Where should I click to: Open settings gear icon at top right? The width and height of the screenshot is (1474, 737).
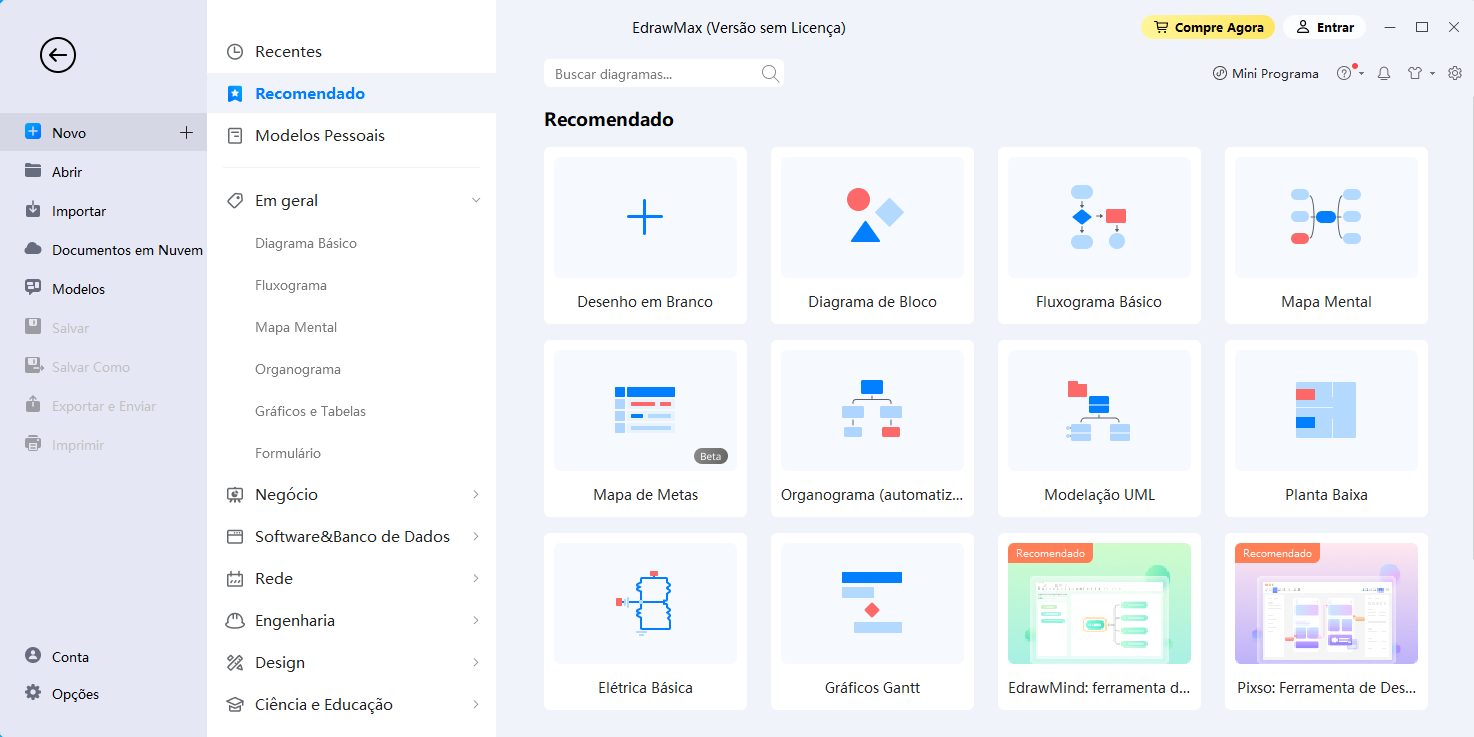tap(1455, 73)
